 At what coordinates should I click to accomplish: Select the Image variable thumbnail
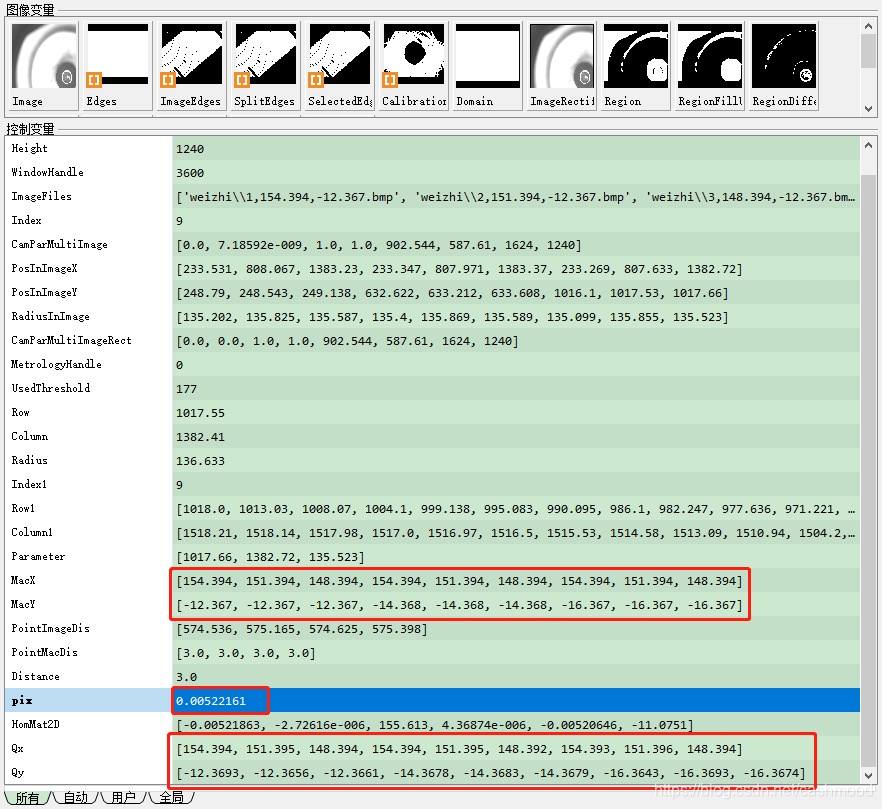pos(44,65)
